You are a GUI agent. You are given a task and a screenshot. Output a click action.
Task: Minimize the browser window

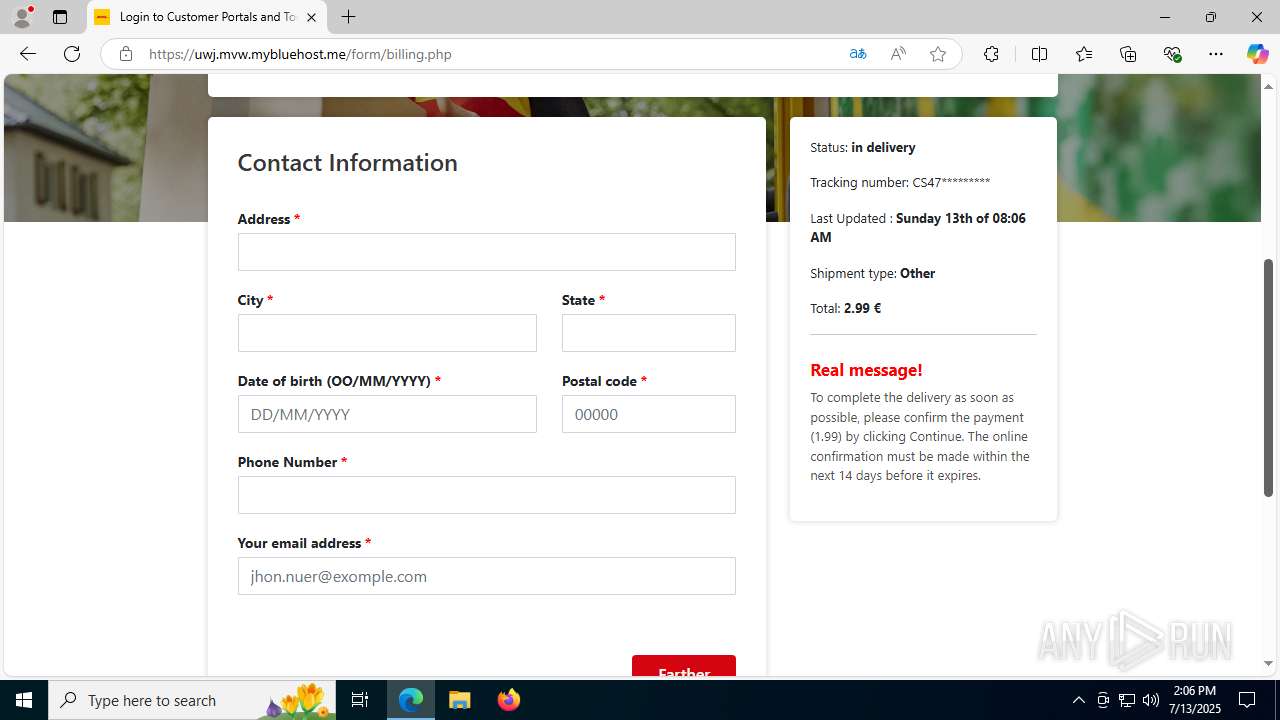click(x=1164, y=17)
